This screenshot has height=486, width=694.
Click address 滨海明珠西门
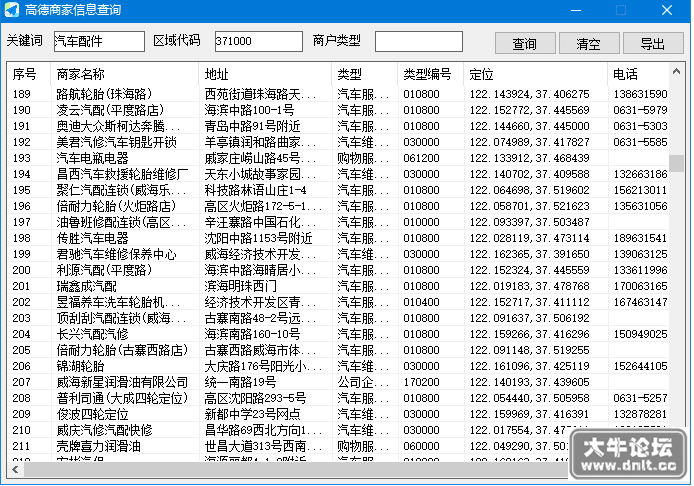coord(240,286)
